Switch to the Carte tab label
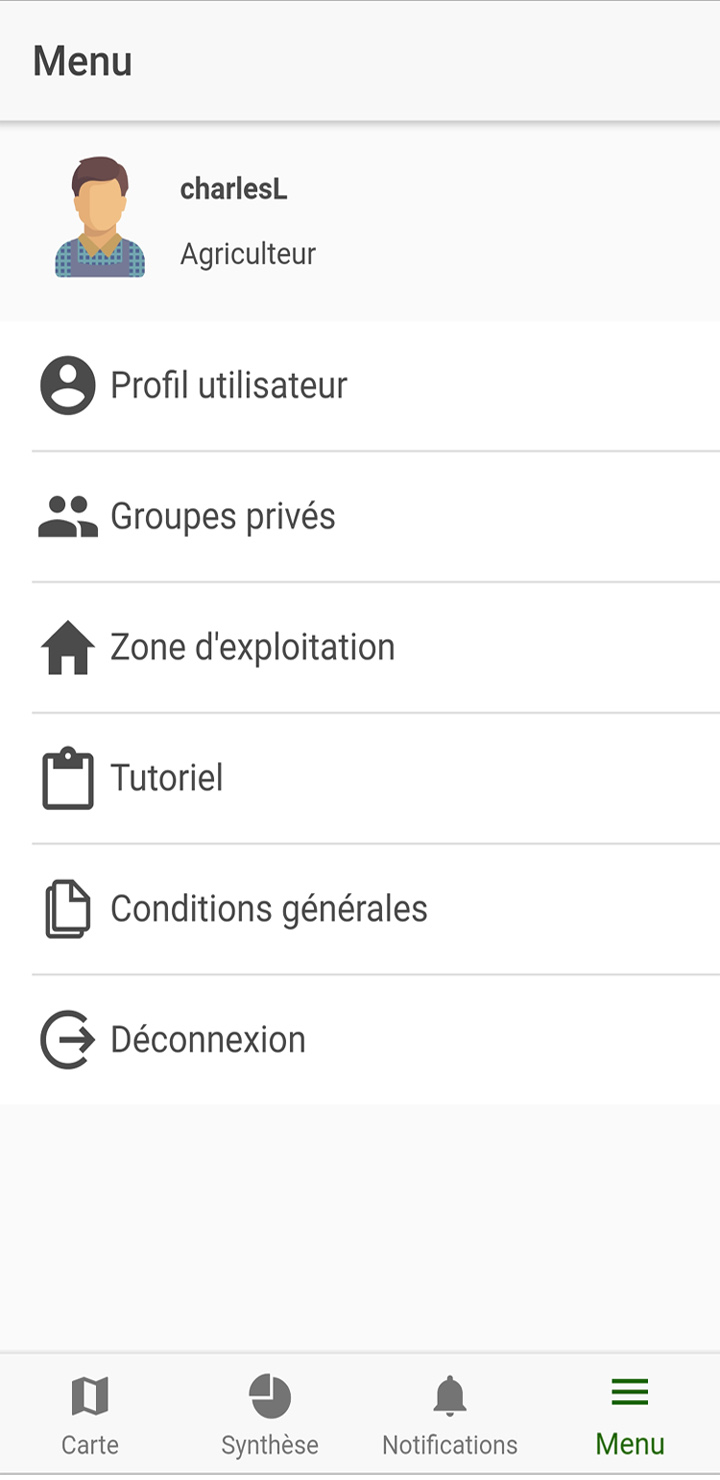 click(x=90, y=1445)
